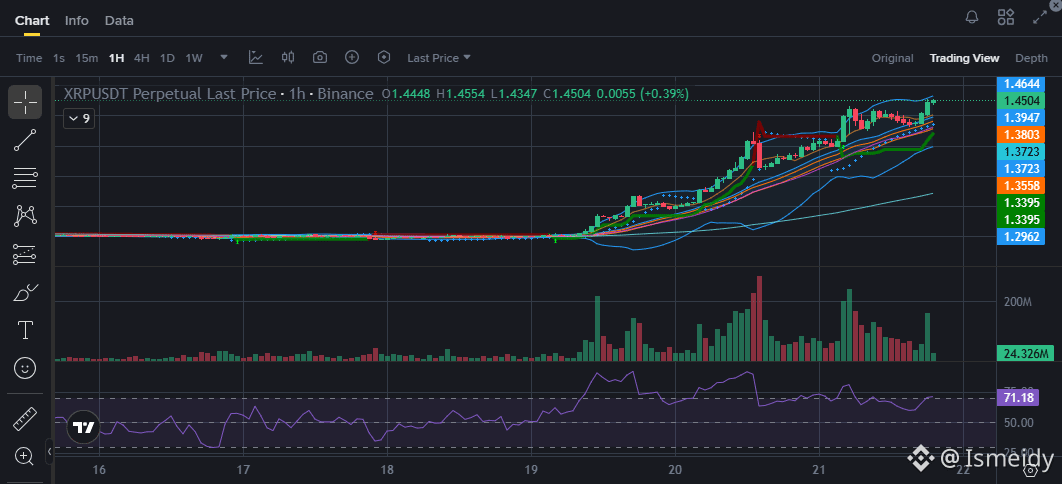Take a chart snapshot with camera icon
1062x484 pixels.
(x=320, y=58)
